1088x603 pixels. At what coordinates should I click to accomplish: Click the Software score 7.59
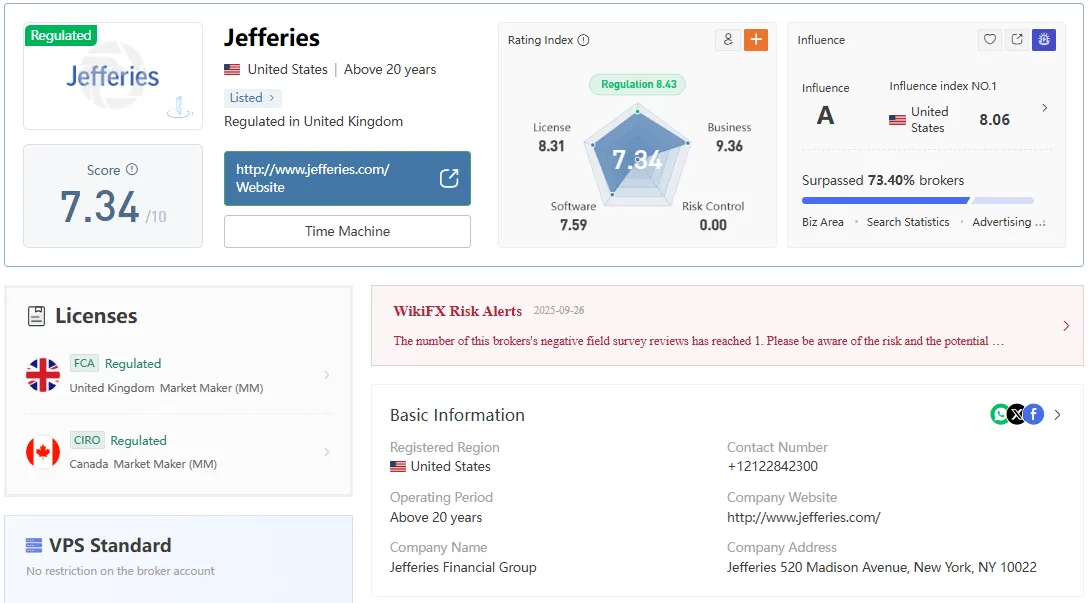573,225
